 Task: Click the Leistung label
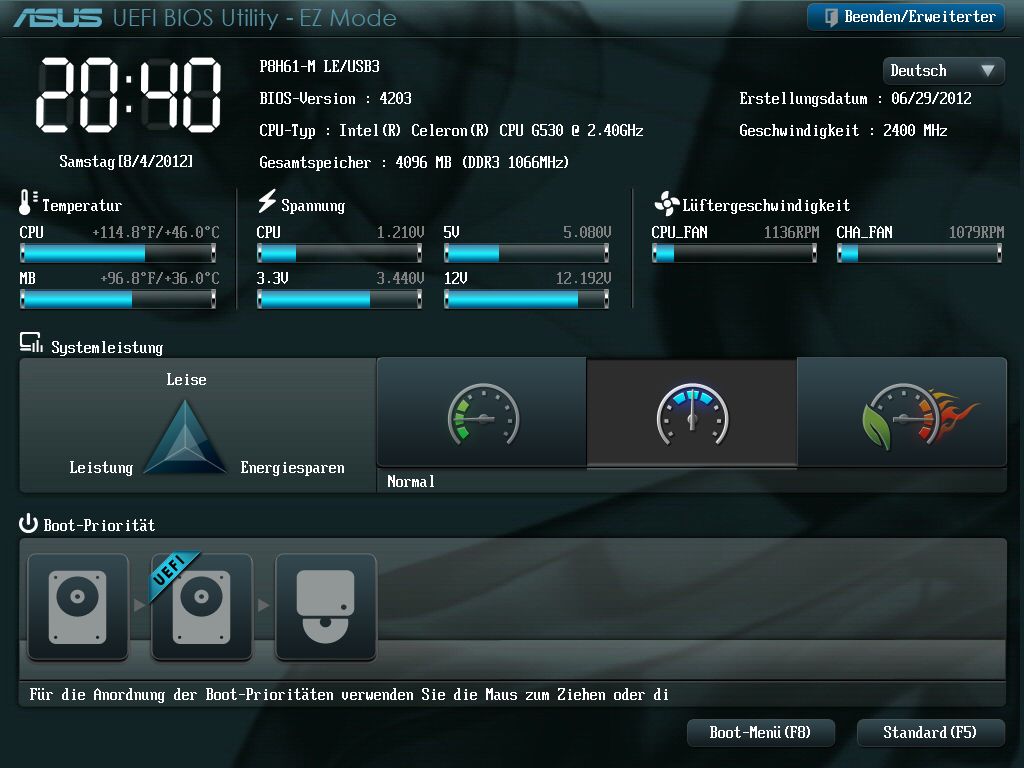tap(101, 468)
